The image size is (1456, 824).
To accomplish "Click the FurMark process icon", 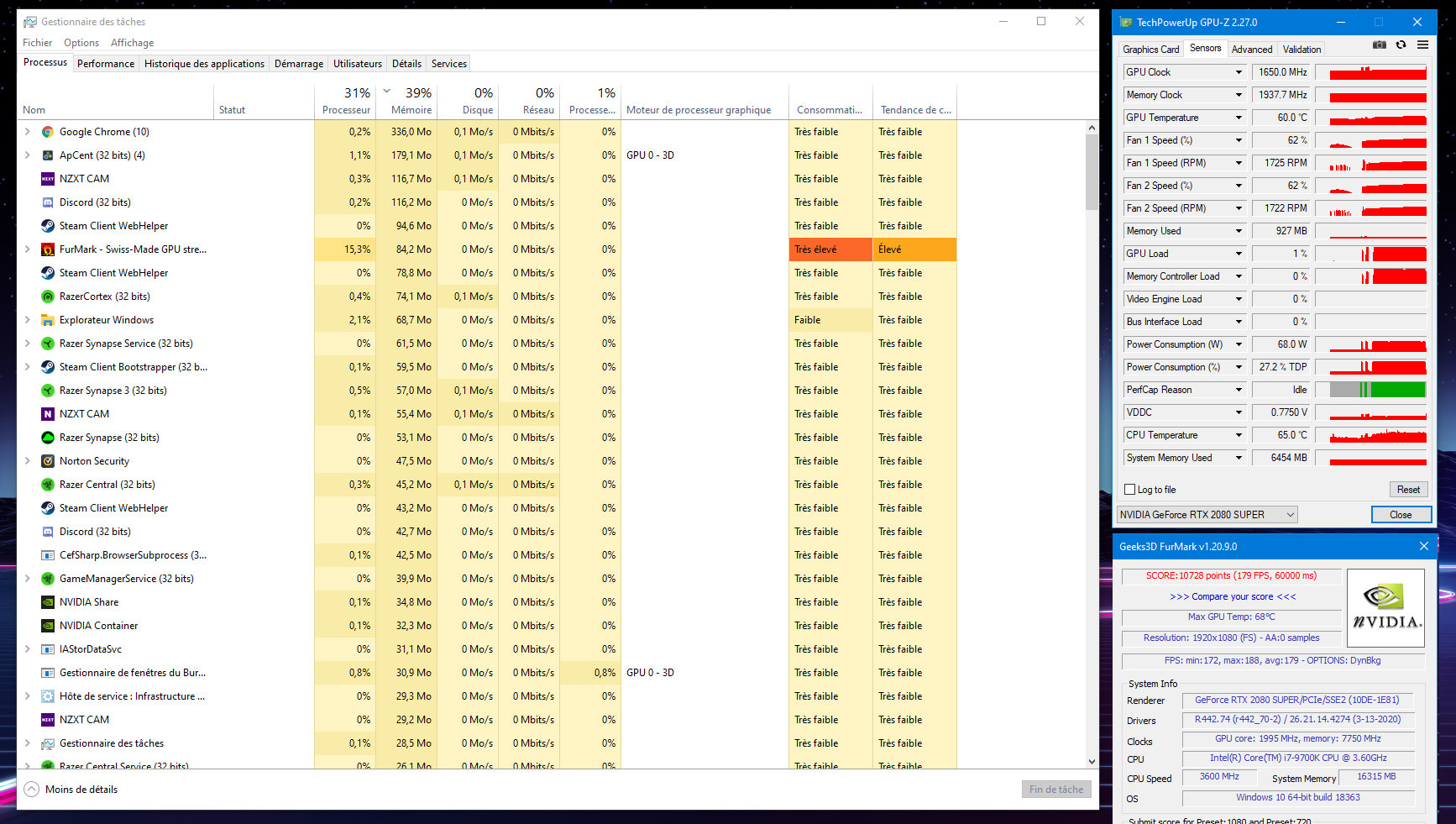I will coord(48,249).
